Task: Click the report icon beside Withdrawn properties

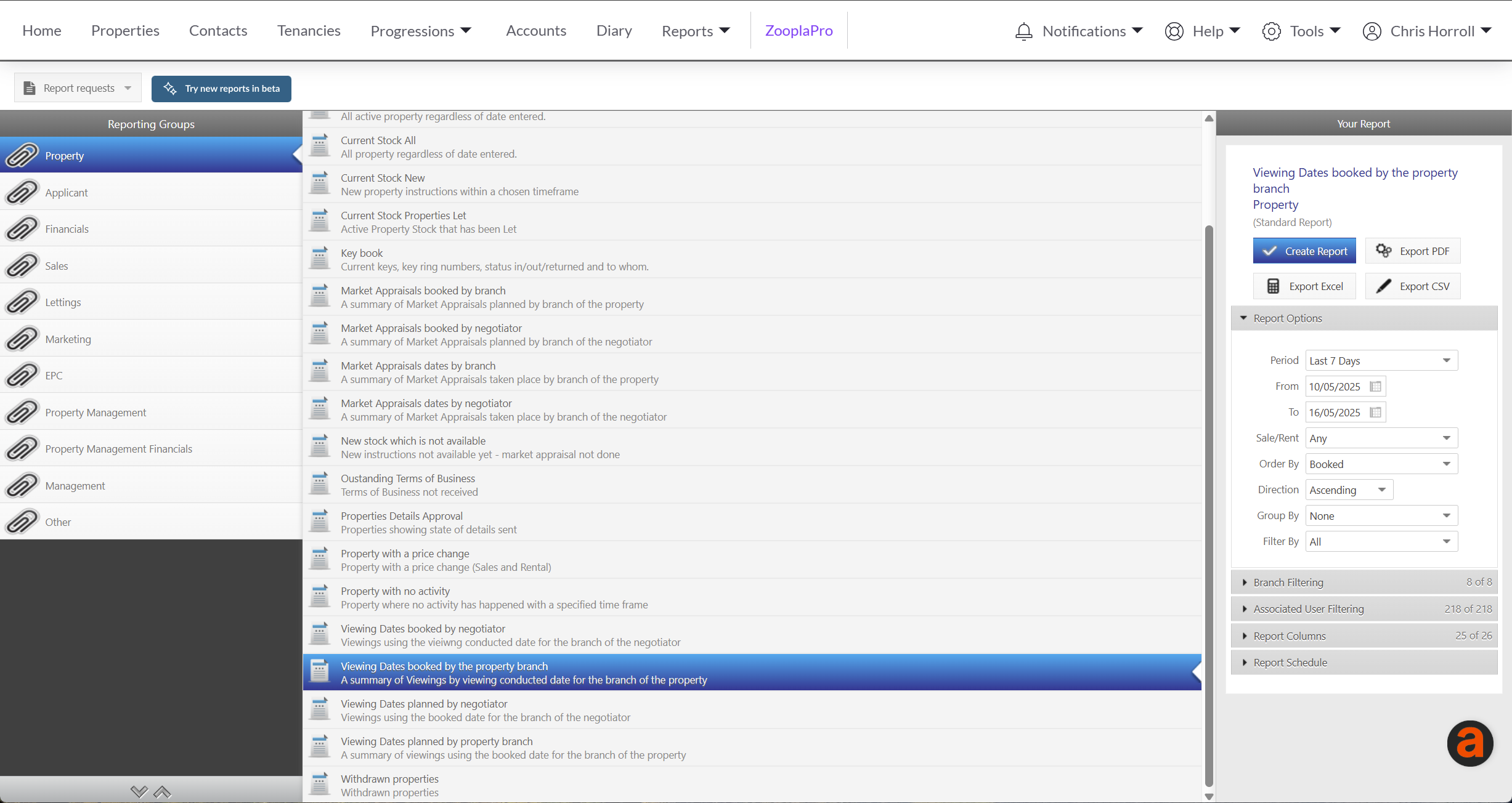Action: tap(320, 785)
